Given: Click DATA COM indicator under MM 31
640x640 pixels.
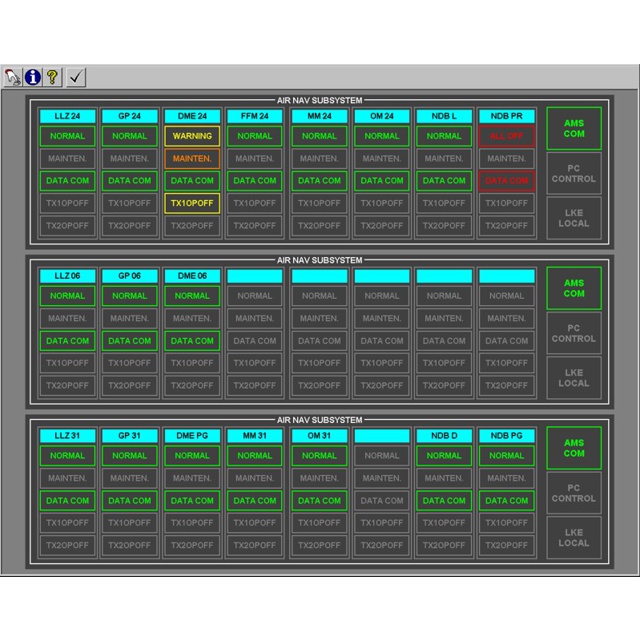Looking at the screenshot, I should point(255,501).
